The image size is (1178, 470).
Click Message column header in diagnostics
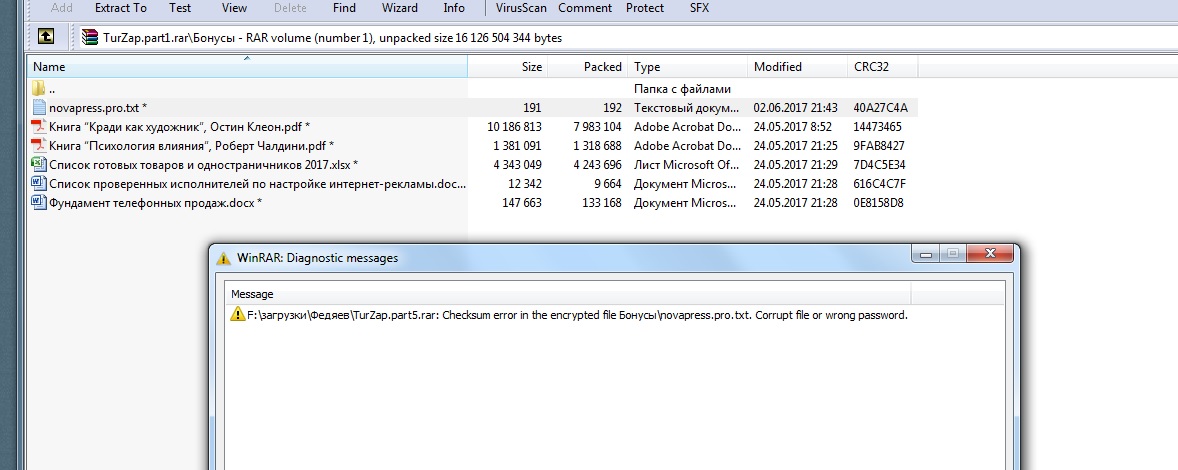point(568,294)
